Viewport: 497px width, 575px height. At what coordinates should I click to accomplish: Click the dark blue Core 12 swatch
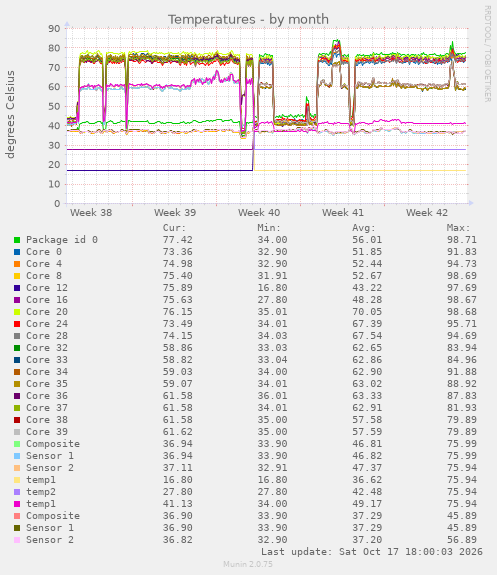[17, 288]
